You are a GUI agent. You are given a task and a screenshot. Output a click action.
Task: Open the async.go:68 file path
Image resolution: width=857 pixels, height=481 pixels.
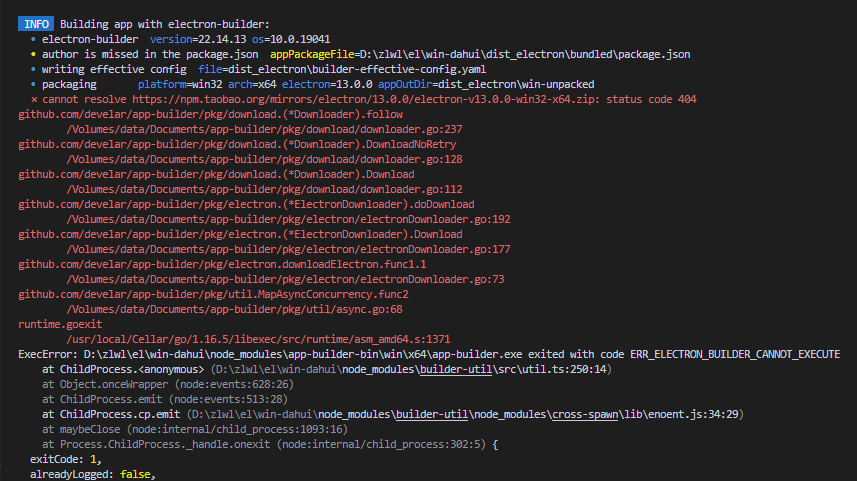(x=234, y=309)
